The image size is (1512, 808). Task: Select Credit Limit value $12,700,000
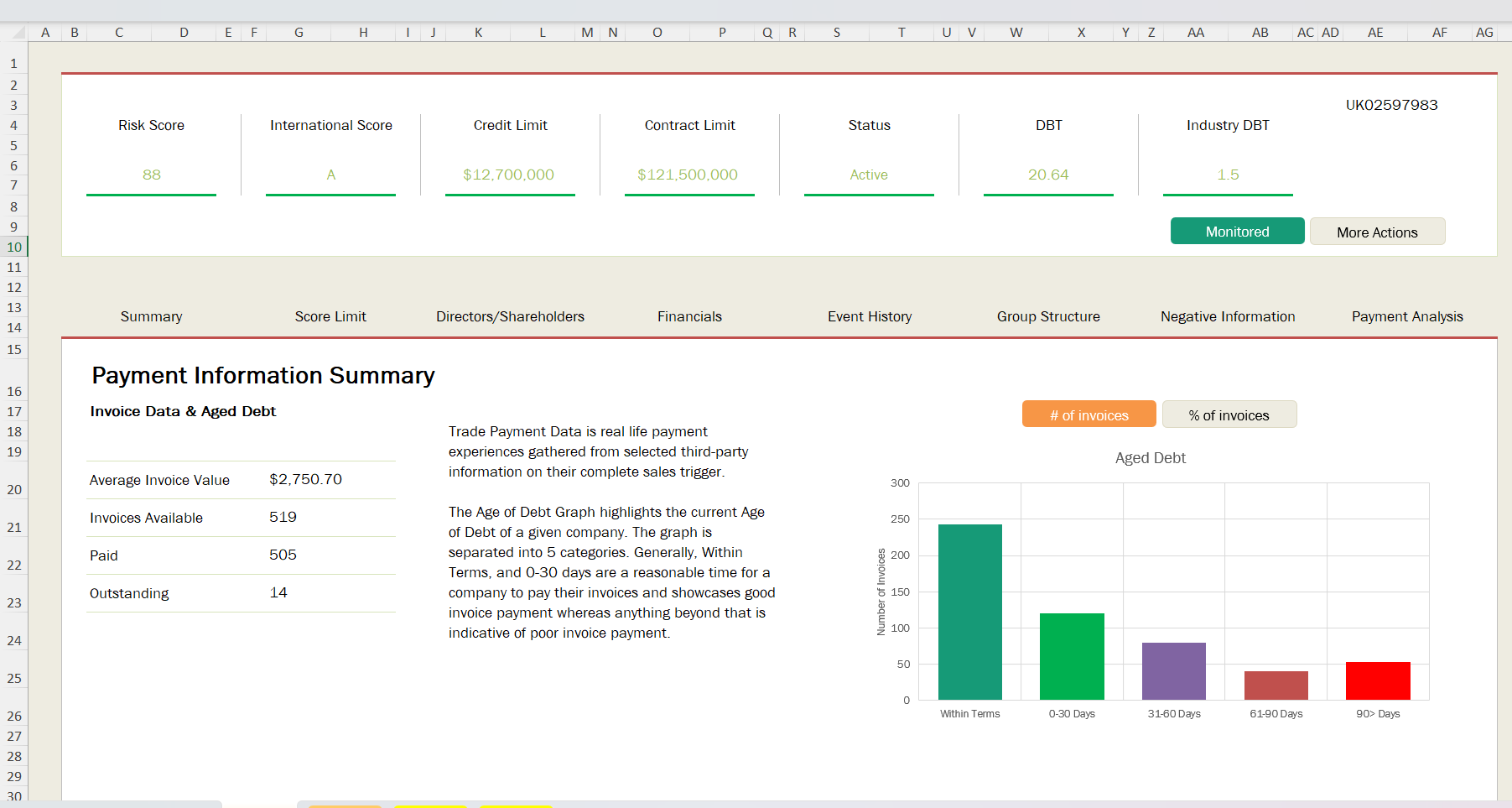(x=509, y=175)
